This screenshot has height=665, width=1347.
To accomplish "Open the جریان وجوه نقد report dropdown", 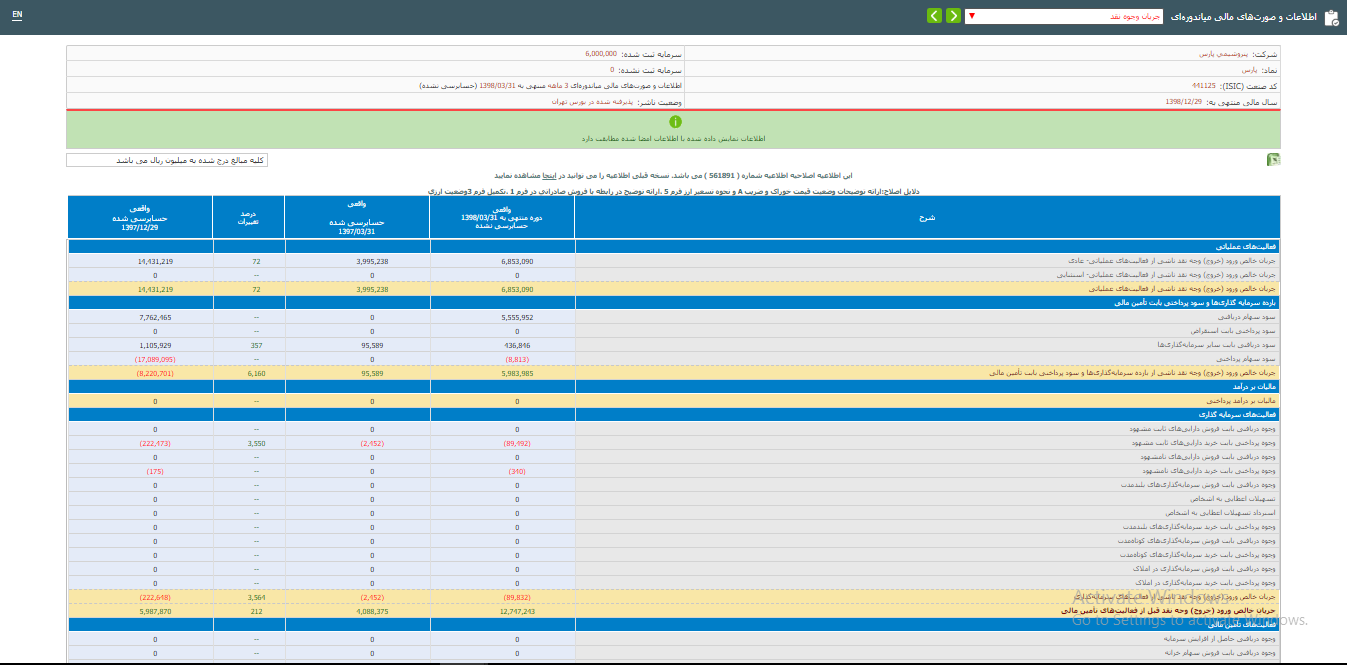I will point(1064,16).
